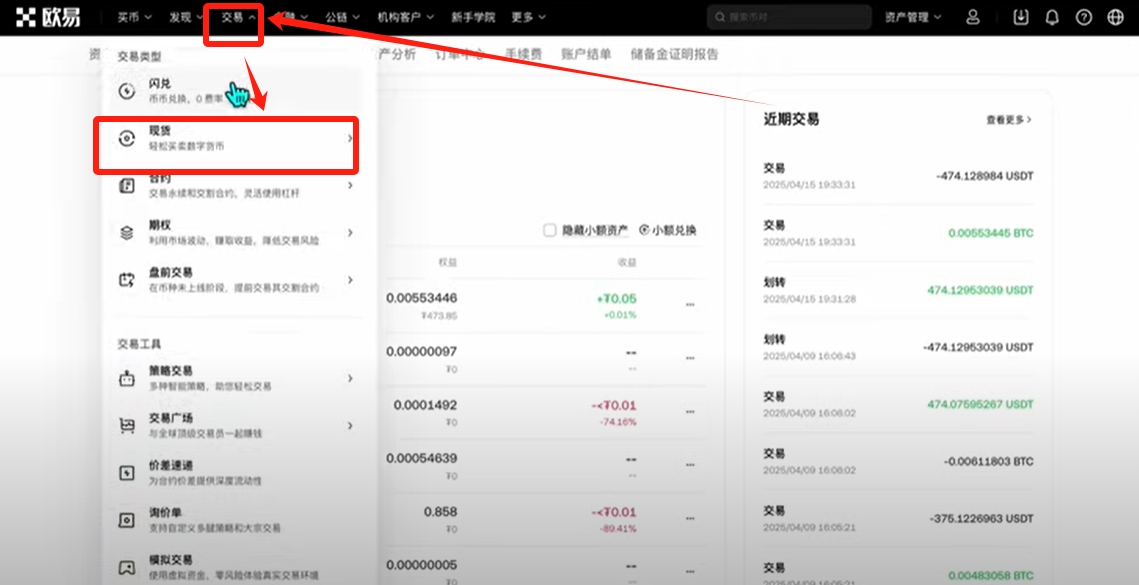Click the 模拟交易 icon
The width and height of the screenshot is (1139, 585).
127,567
